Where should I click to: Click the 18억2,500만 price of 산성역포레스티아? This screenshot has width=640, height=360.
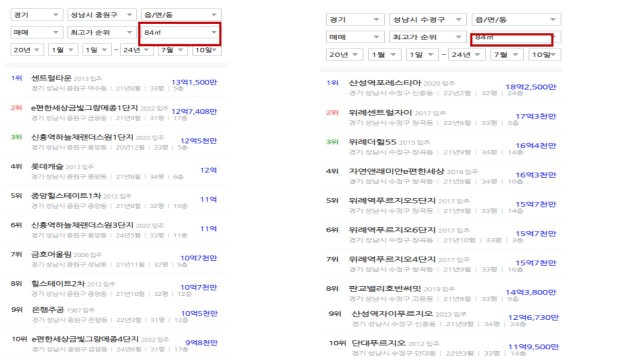531,87
